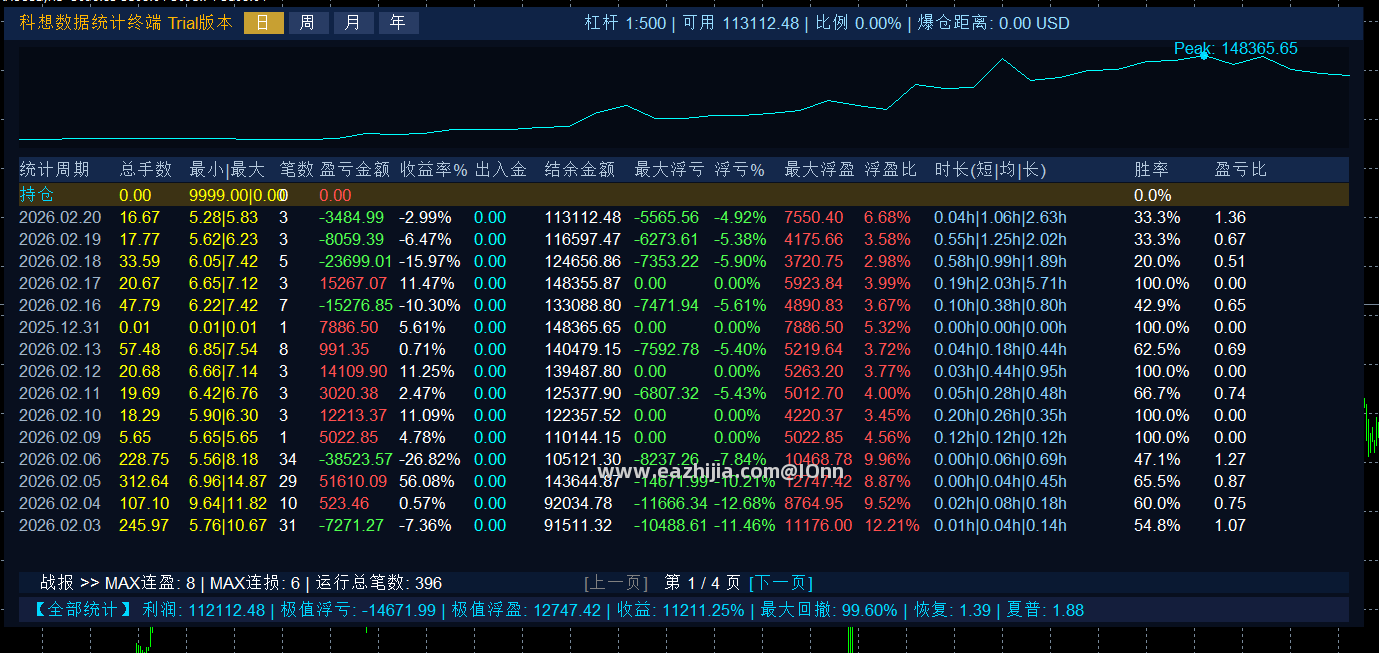Click the 利润: 112112.48 summary value
The height and width of the screenshot is (653, 1379).
click(x=204, y=610)
